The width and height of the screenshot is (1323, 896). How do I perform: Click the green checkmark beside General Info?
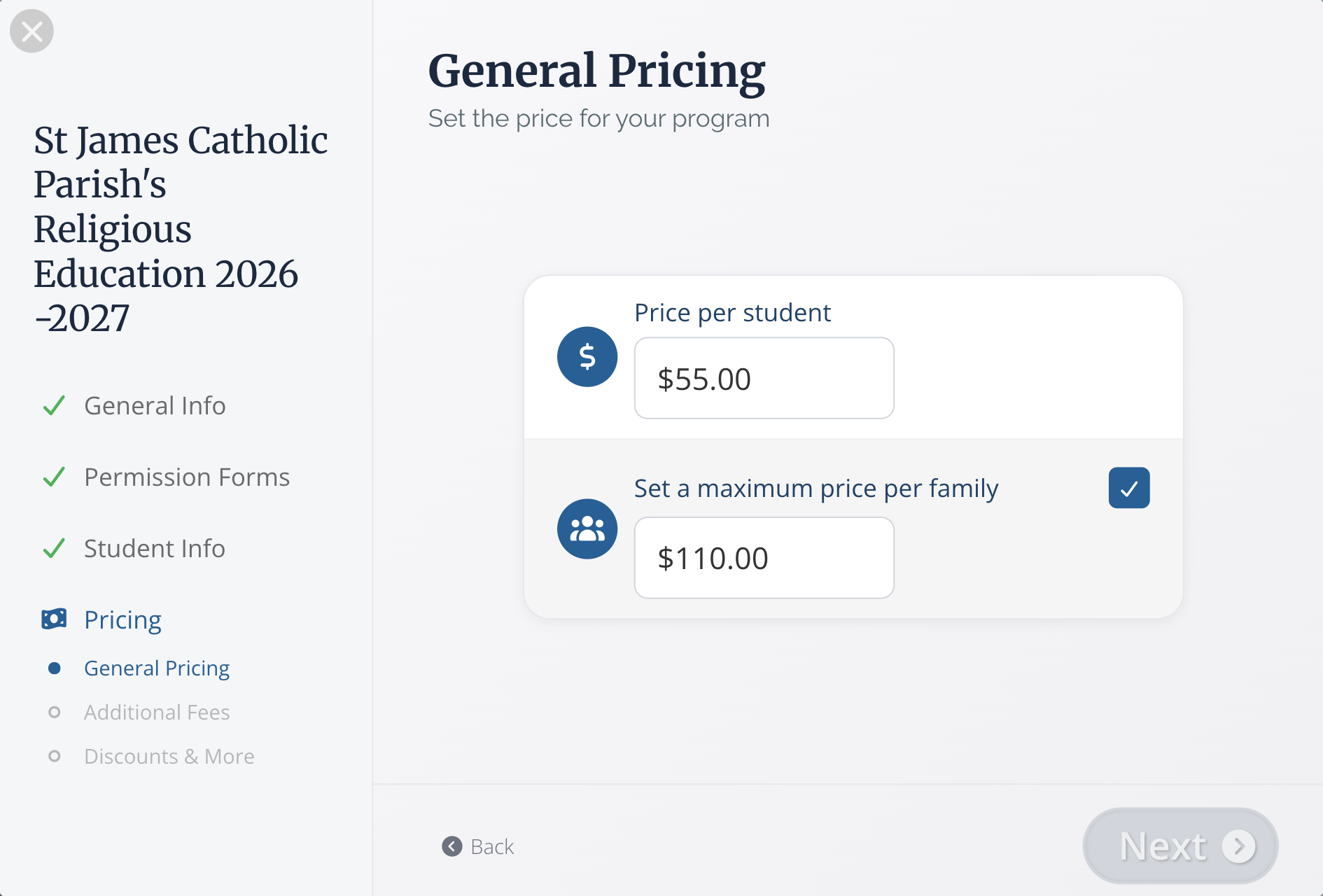pos(54,405)
